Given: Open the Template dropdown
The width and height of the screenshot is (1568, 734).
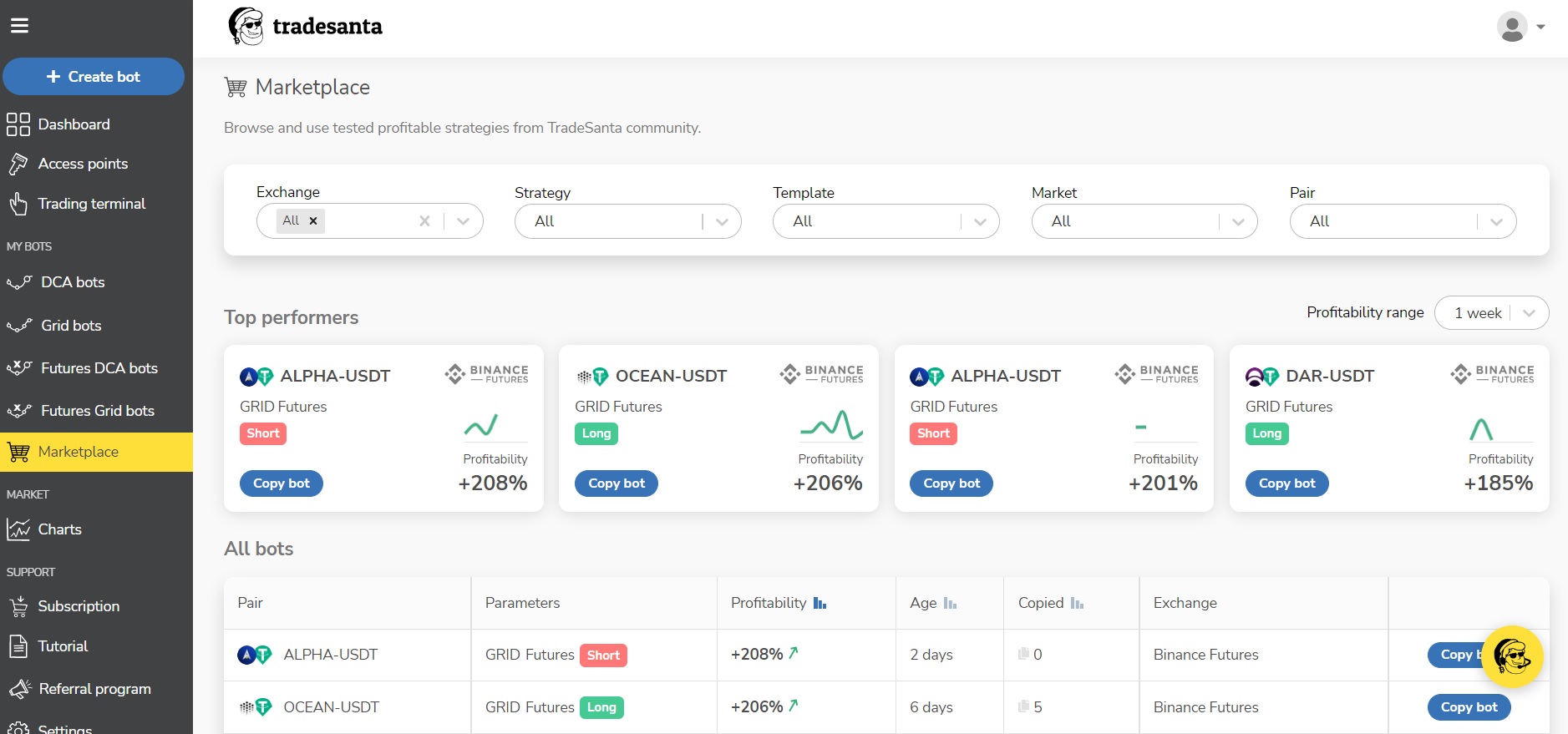Looking at the screenshot, I should click(885, 221).
